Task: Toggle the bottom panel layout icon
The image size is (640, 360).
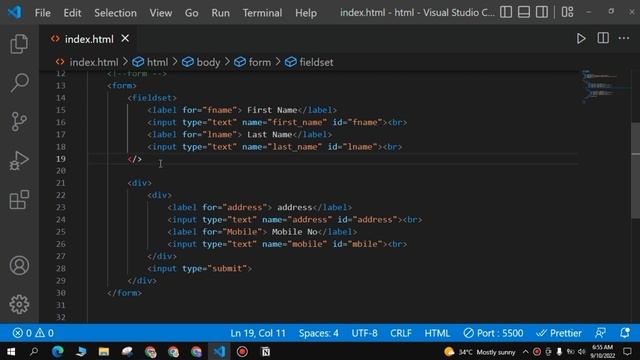Action: (524, 12)
